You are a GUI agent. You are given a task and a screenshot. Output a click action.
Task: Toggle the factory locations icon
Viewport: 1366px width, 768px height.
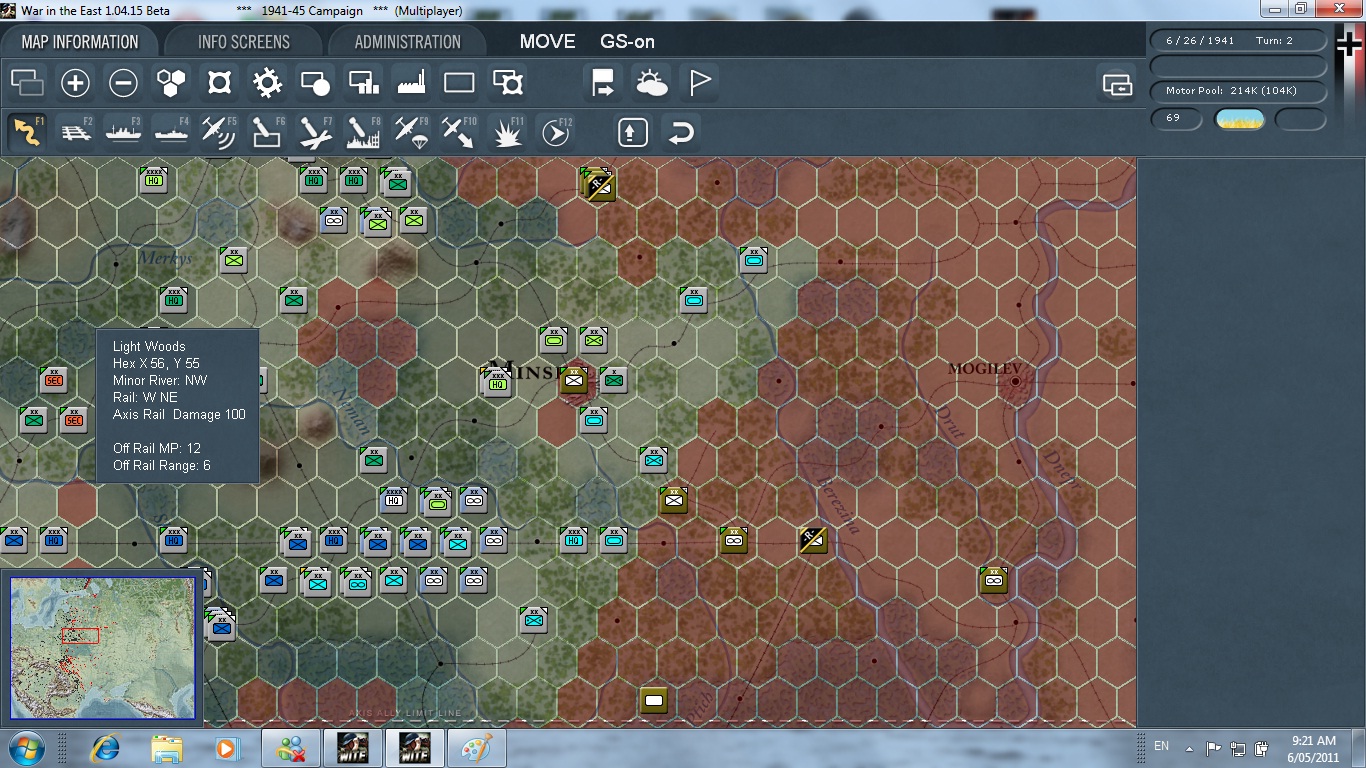[411, 82]
